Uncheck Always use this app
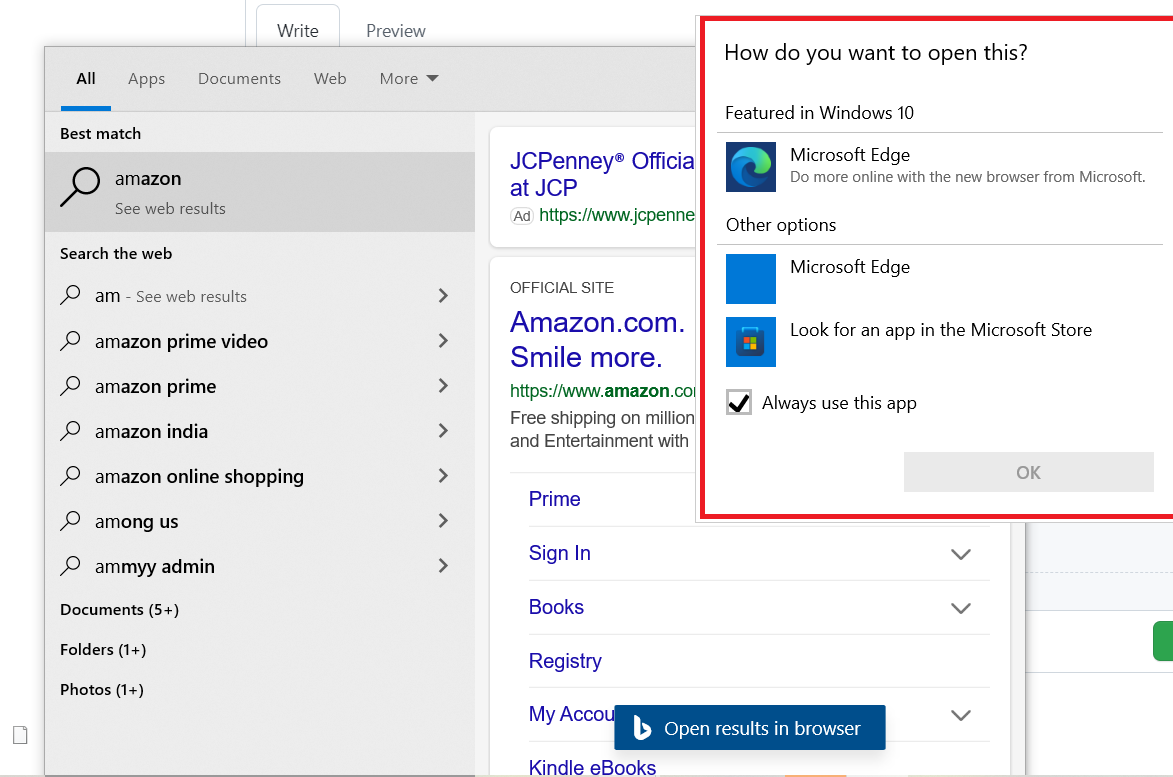1173x777 pixels. coord(738,402)
